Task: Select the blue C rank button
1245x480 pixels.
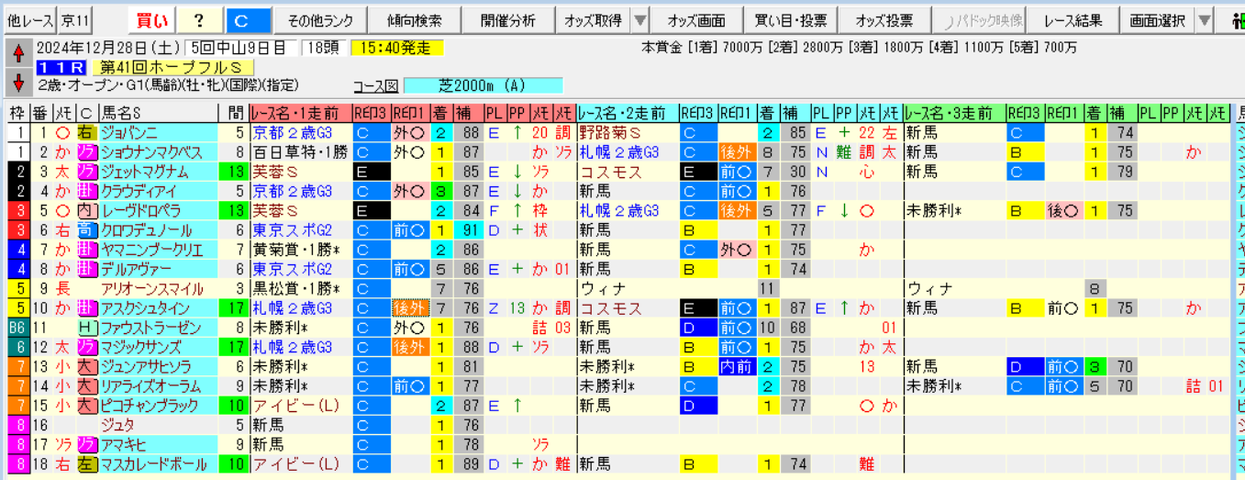Action: pos(246,20)
